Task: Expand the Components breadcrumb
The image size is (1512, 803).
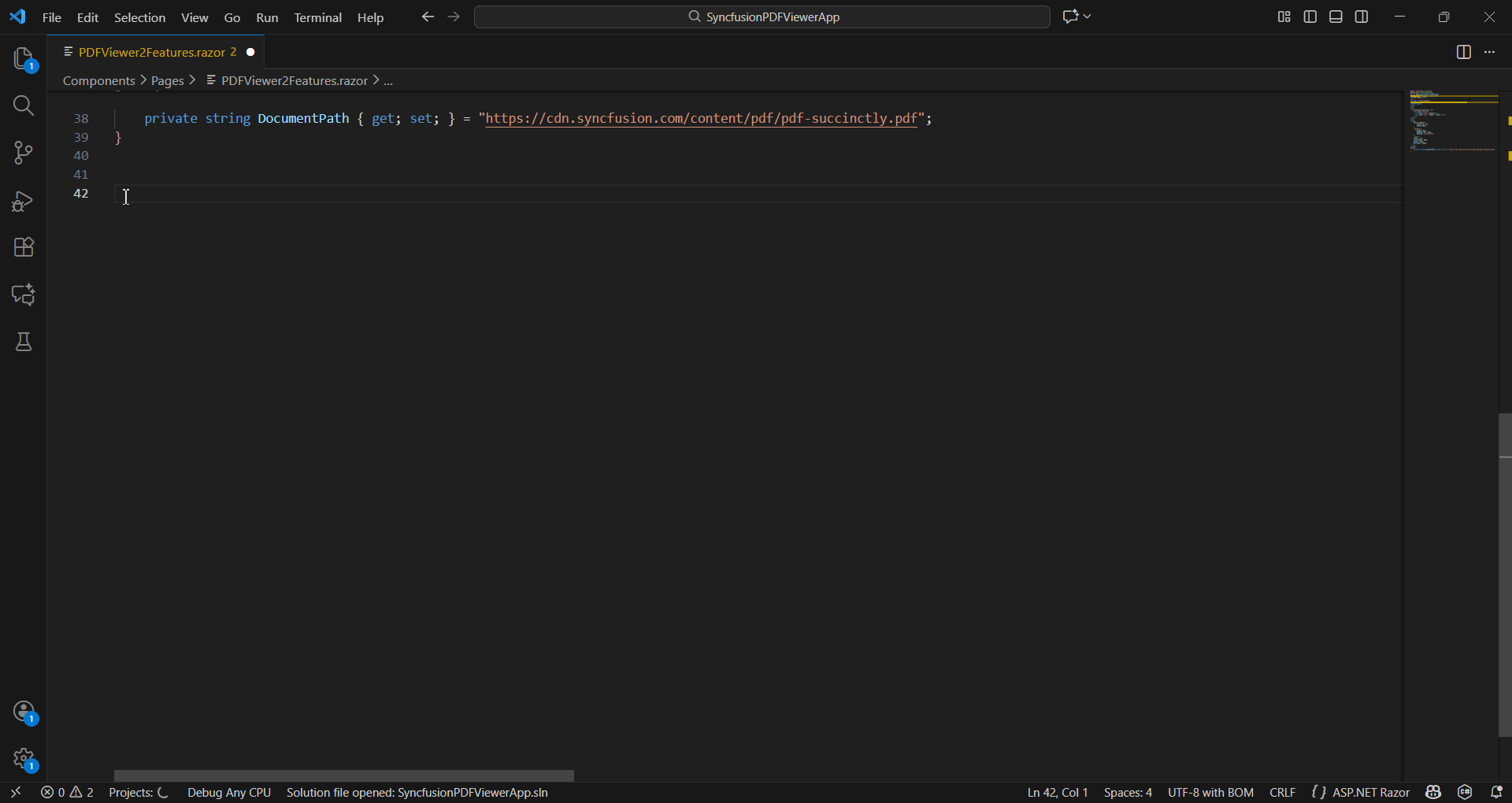Action: (99, 80)
